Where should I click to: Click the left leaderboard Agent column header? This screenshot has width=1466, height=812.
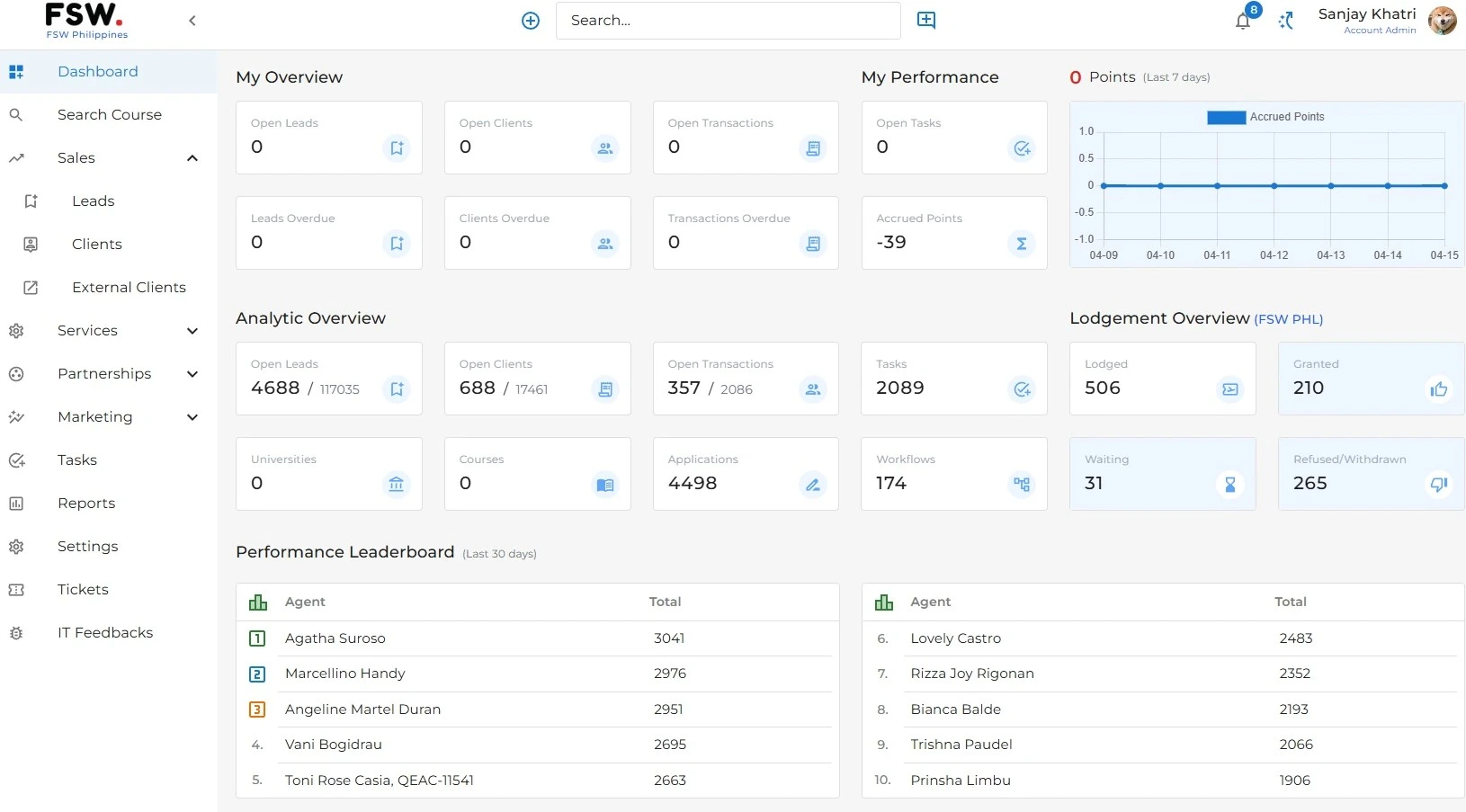[305, 602]
